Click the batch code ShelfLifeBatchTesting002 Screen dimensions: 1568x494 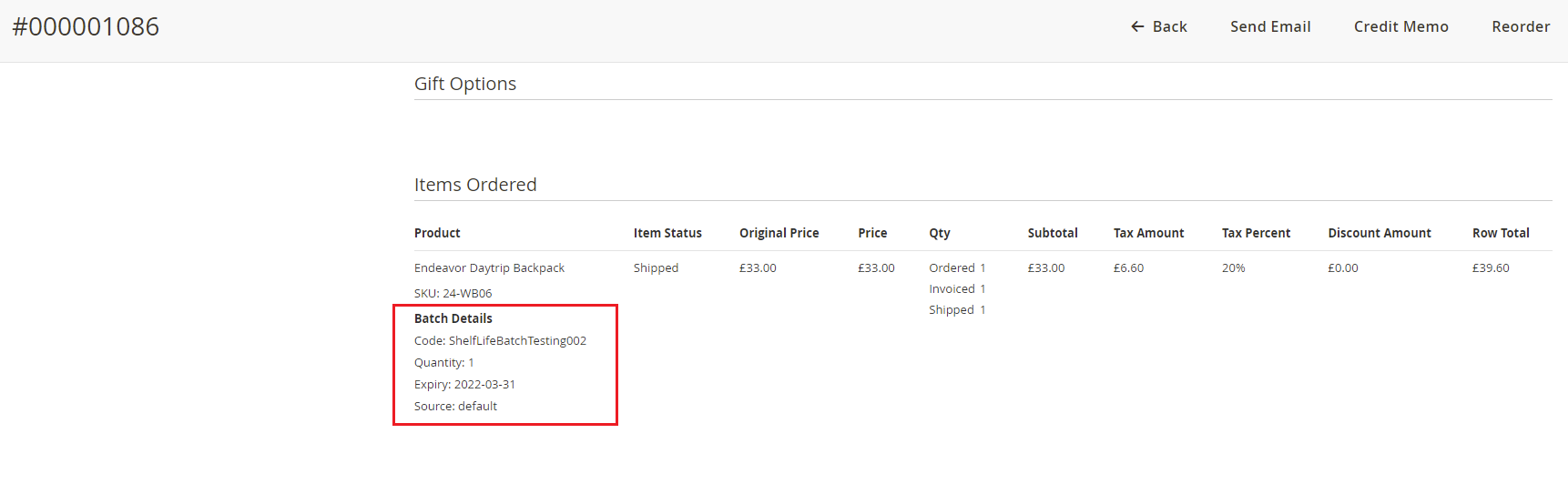click(516, 341)
